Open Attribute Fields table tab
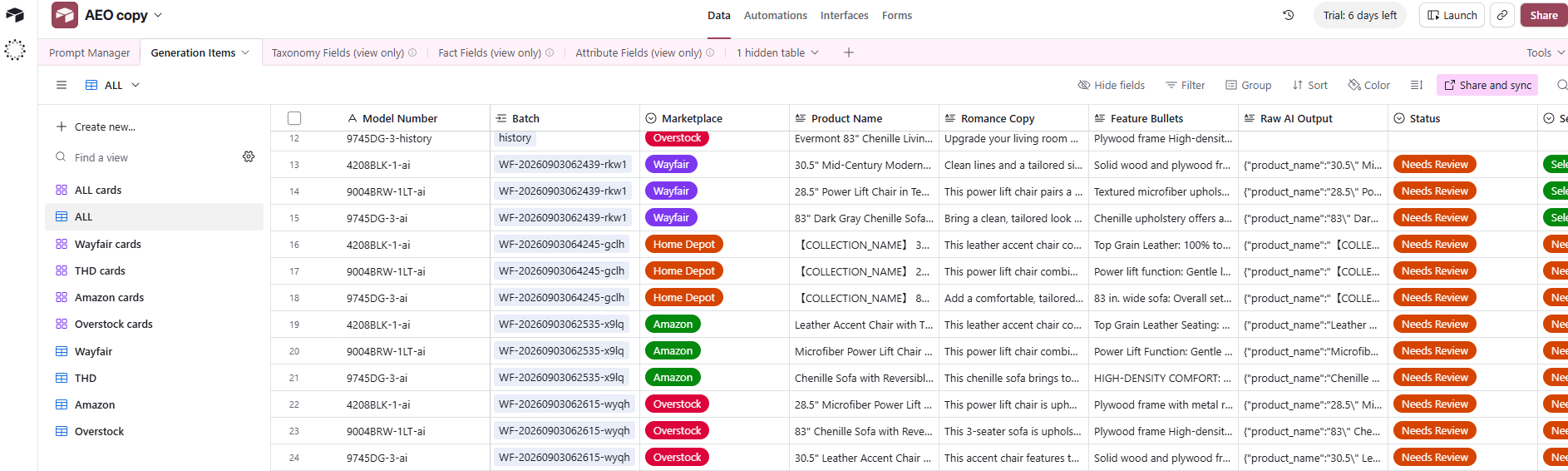The height and width of the screenshot is (471, 1568). (x=639, y=52)
